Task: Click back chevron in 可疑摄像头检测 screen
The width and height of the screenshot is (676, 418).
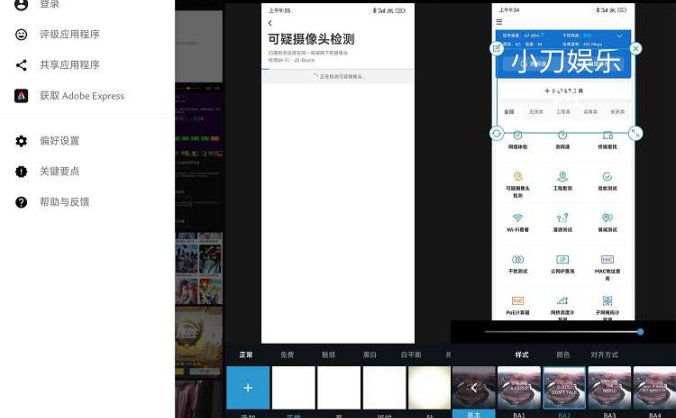Action: point(270,23)
